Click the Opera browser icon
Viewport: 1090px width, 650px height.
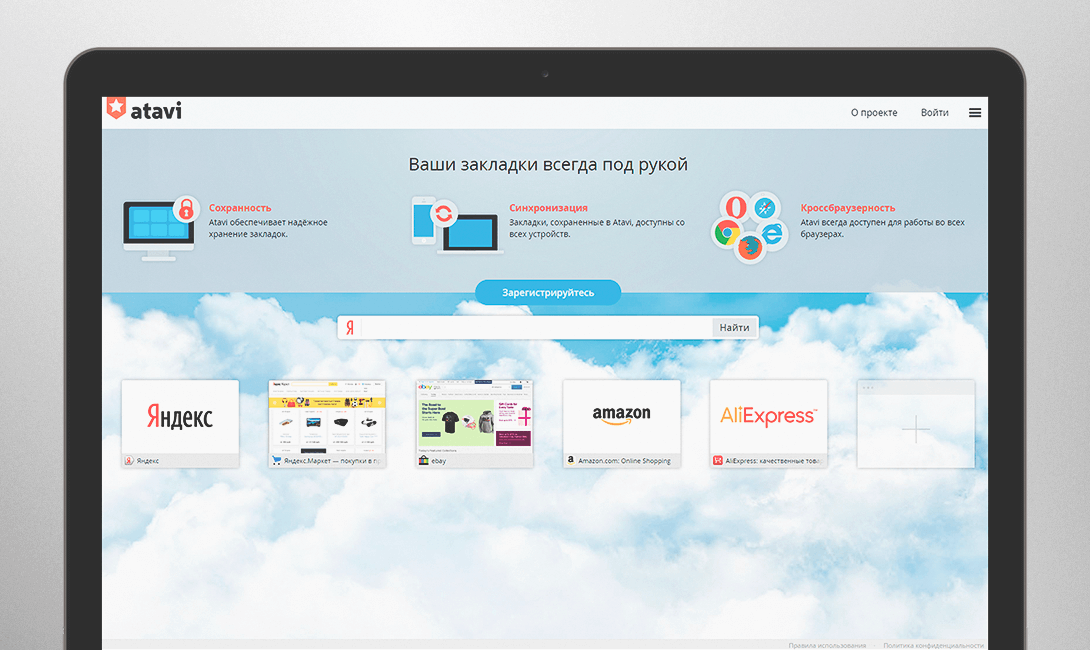pos(735,207)
